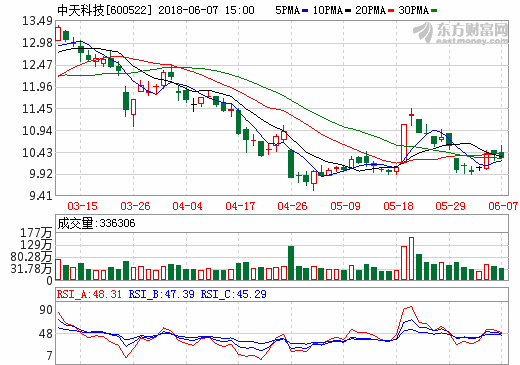Click the timestamp 2018-06-07 15:00
This screenshot has width=520, height=365.
[x=206, y=10]
